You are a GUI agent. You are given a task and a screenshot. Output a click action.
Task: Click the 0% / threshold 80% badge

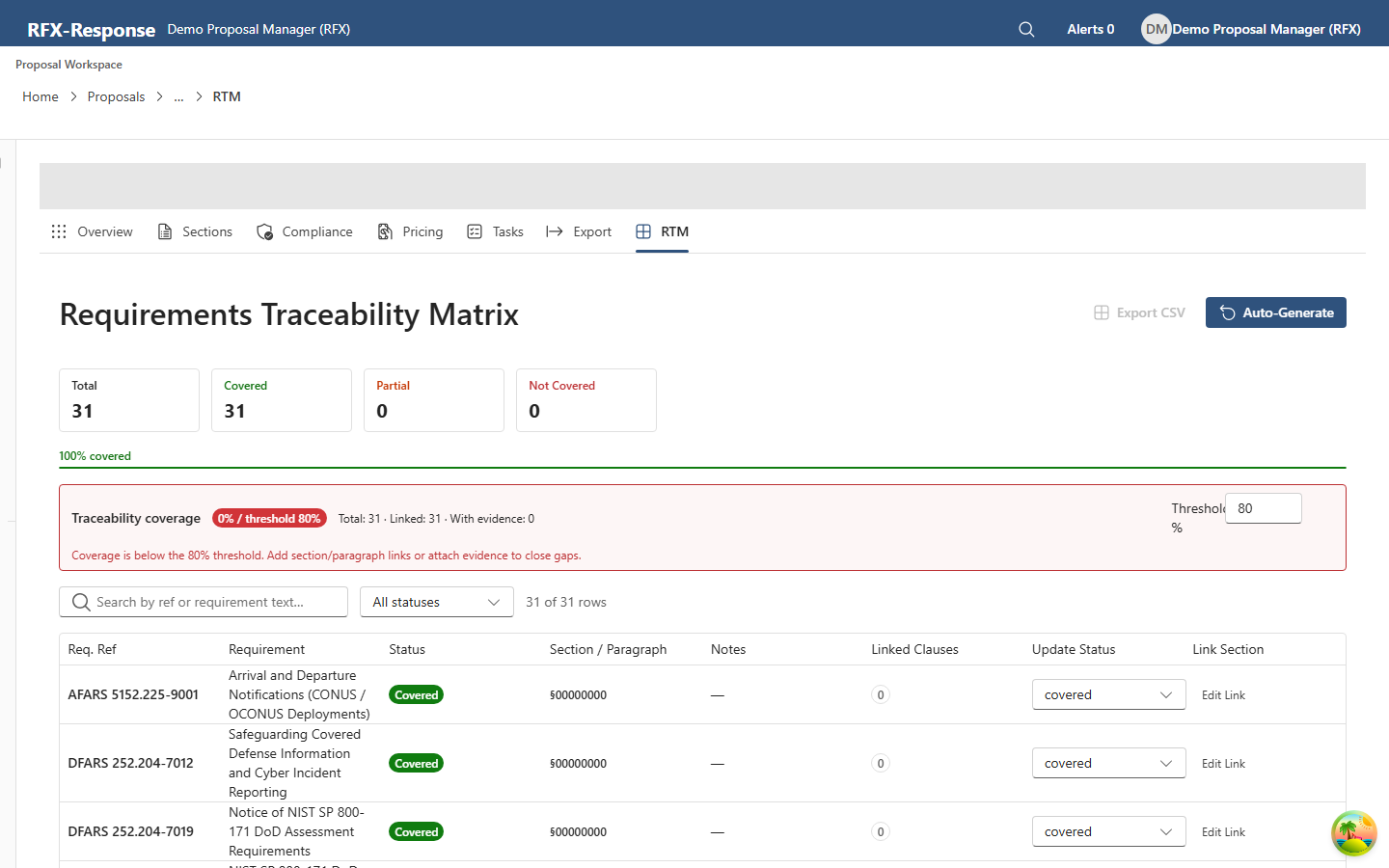(269, 518)
